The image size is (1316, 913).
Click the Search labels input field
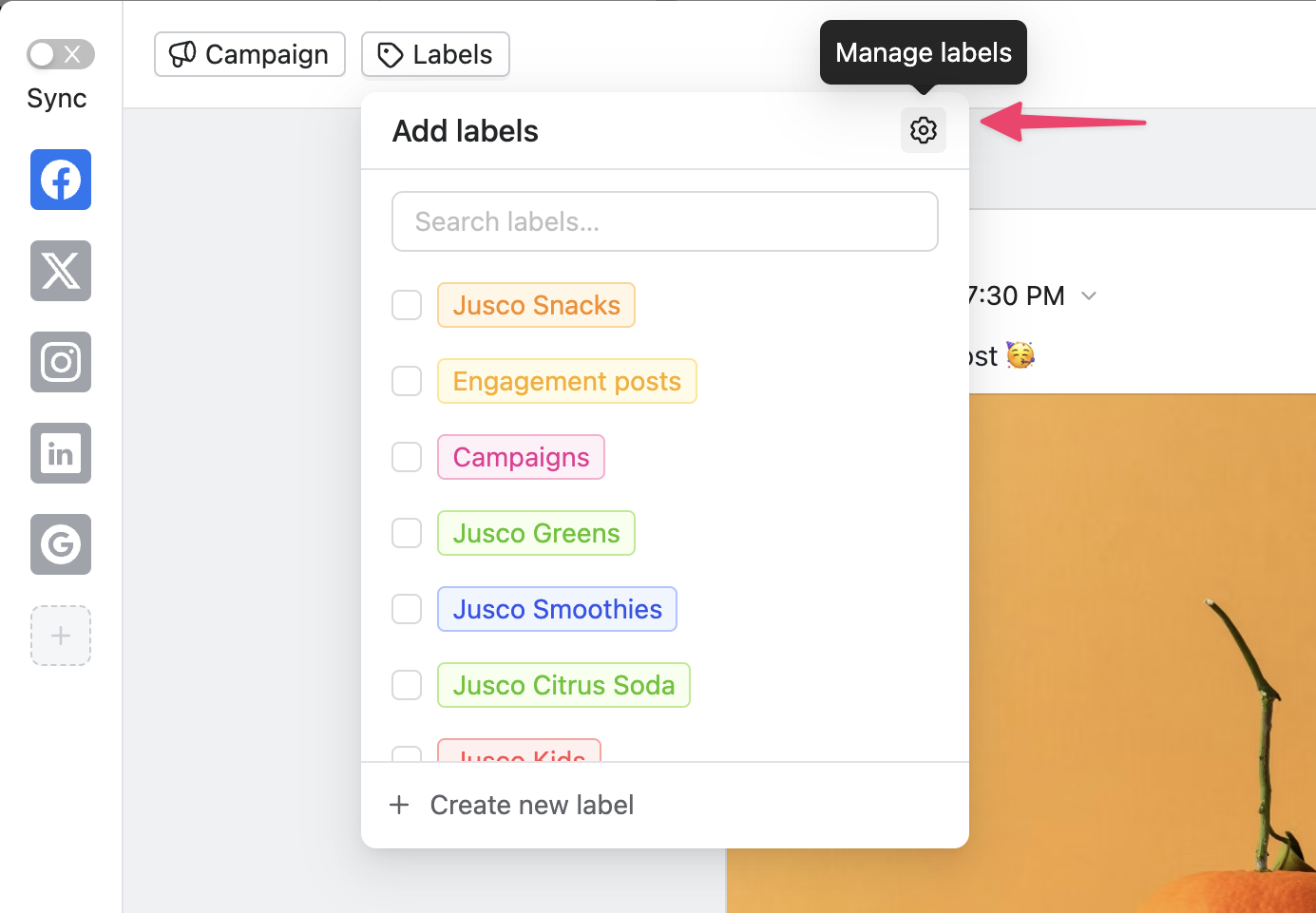point(664,221)
